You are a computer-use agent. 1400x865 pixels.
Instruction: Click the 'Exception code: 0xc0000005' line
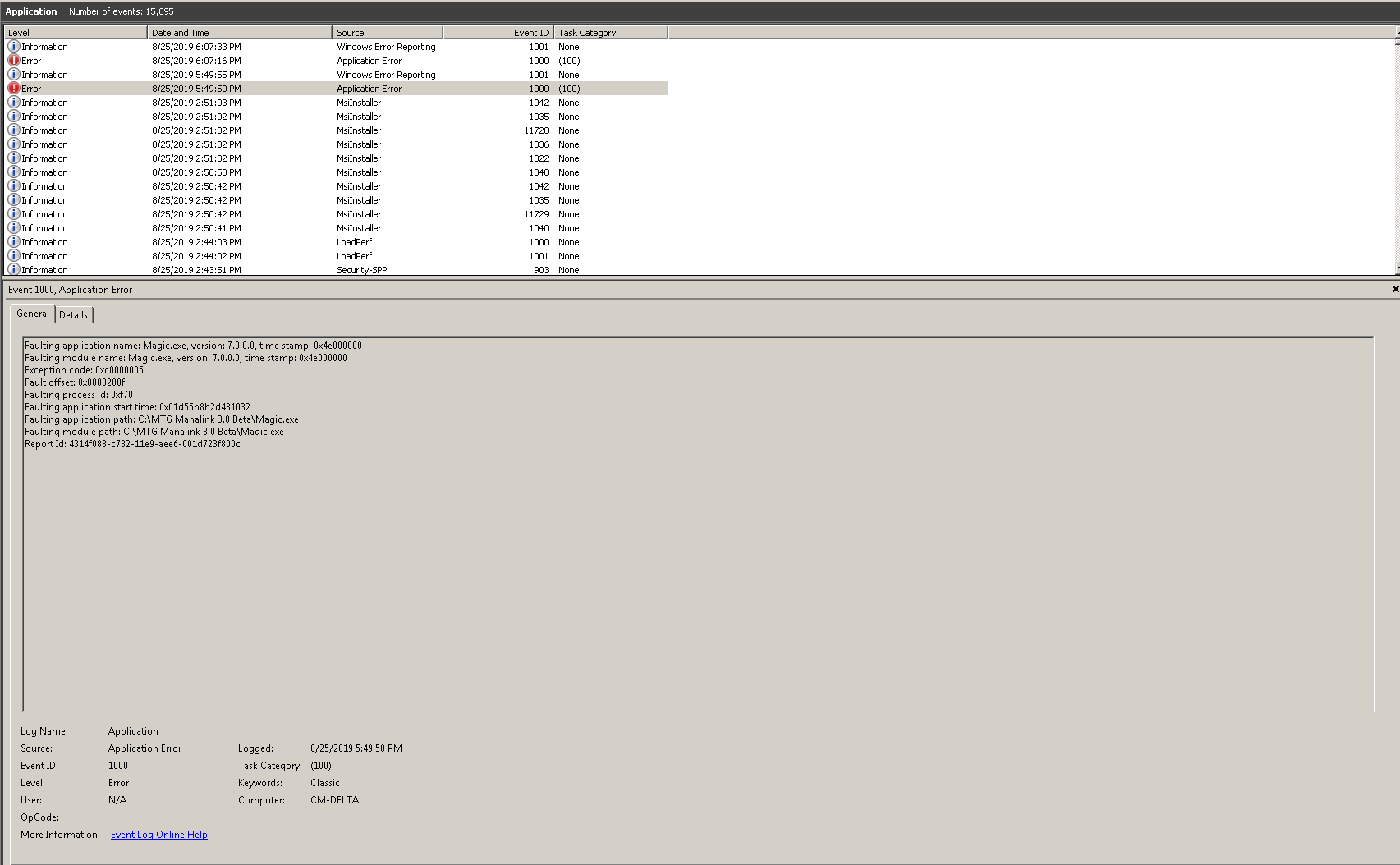pos(84,370)
